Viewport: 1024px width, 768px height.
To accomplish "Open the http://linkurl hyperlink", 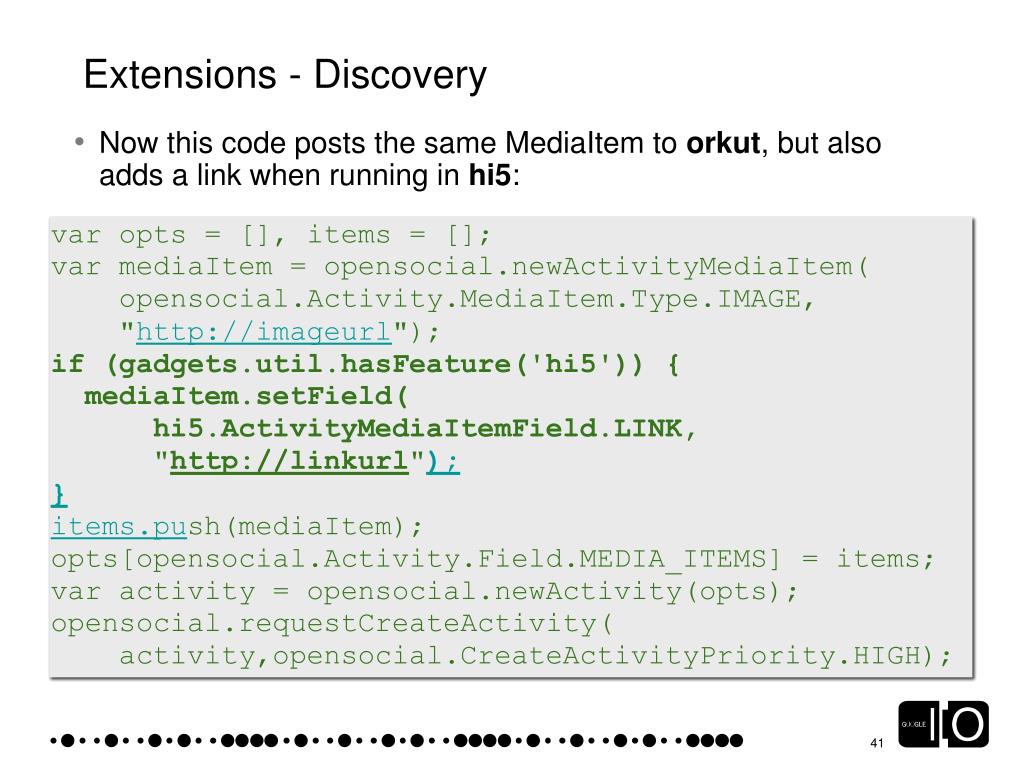I will point(289,461).
